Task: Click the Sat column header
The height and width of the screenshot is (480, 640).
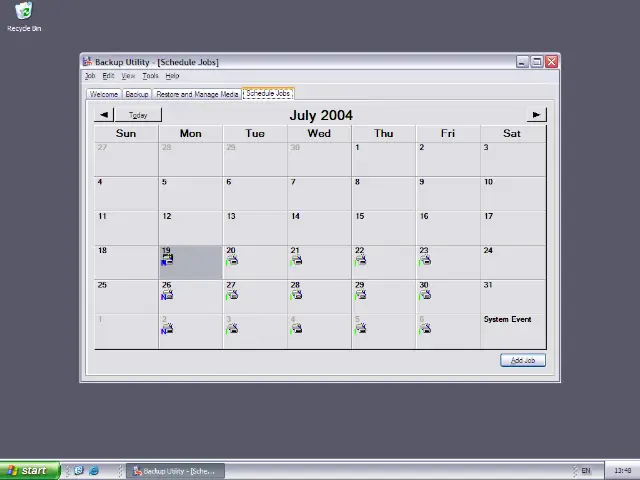Action: pyautogui.click(x=513, y=133)
